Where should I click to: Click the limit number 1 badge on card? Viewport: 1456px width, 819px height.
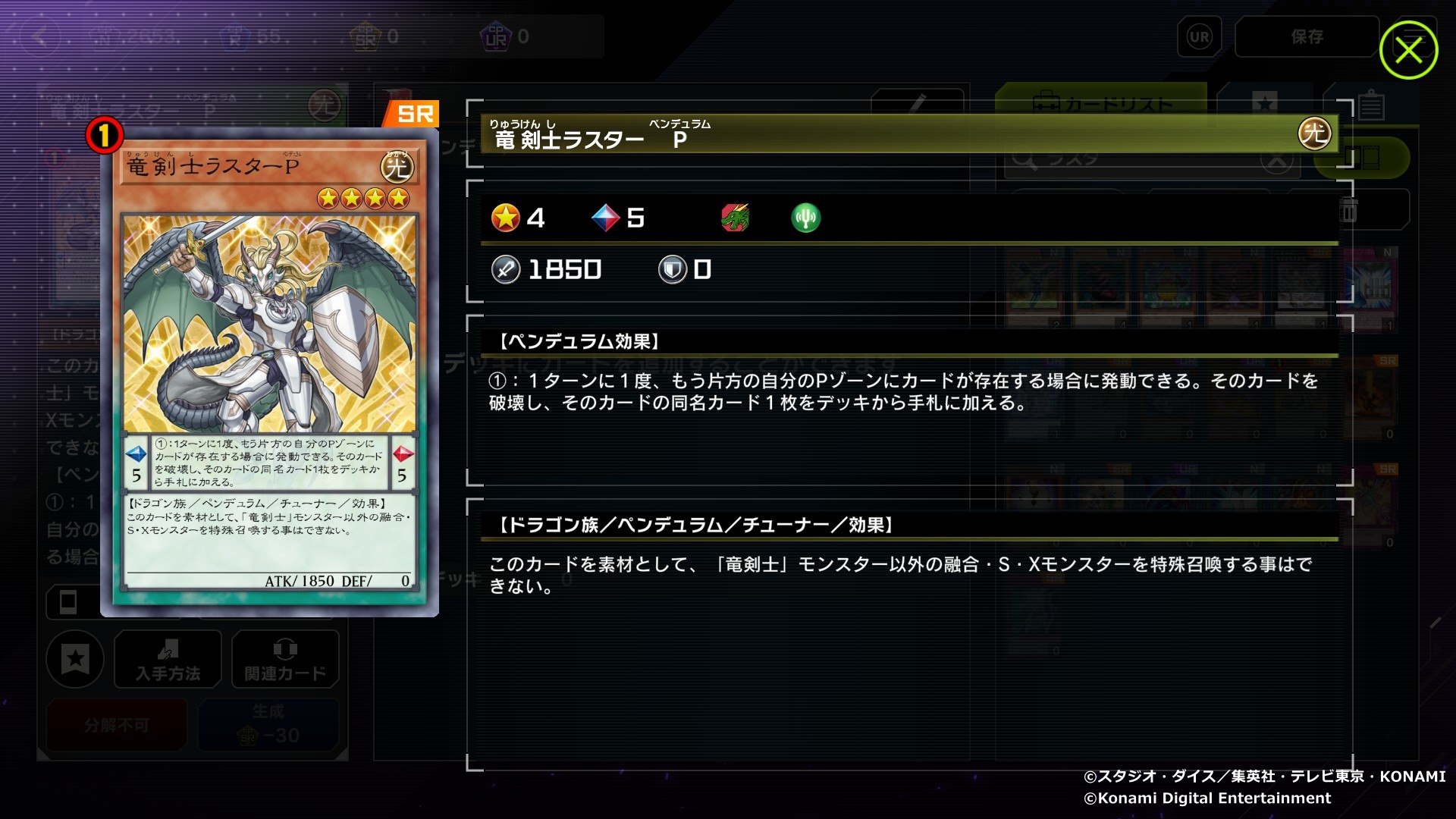tap(104, 135)
